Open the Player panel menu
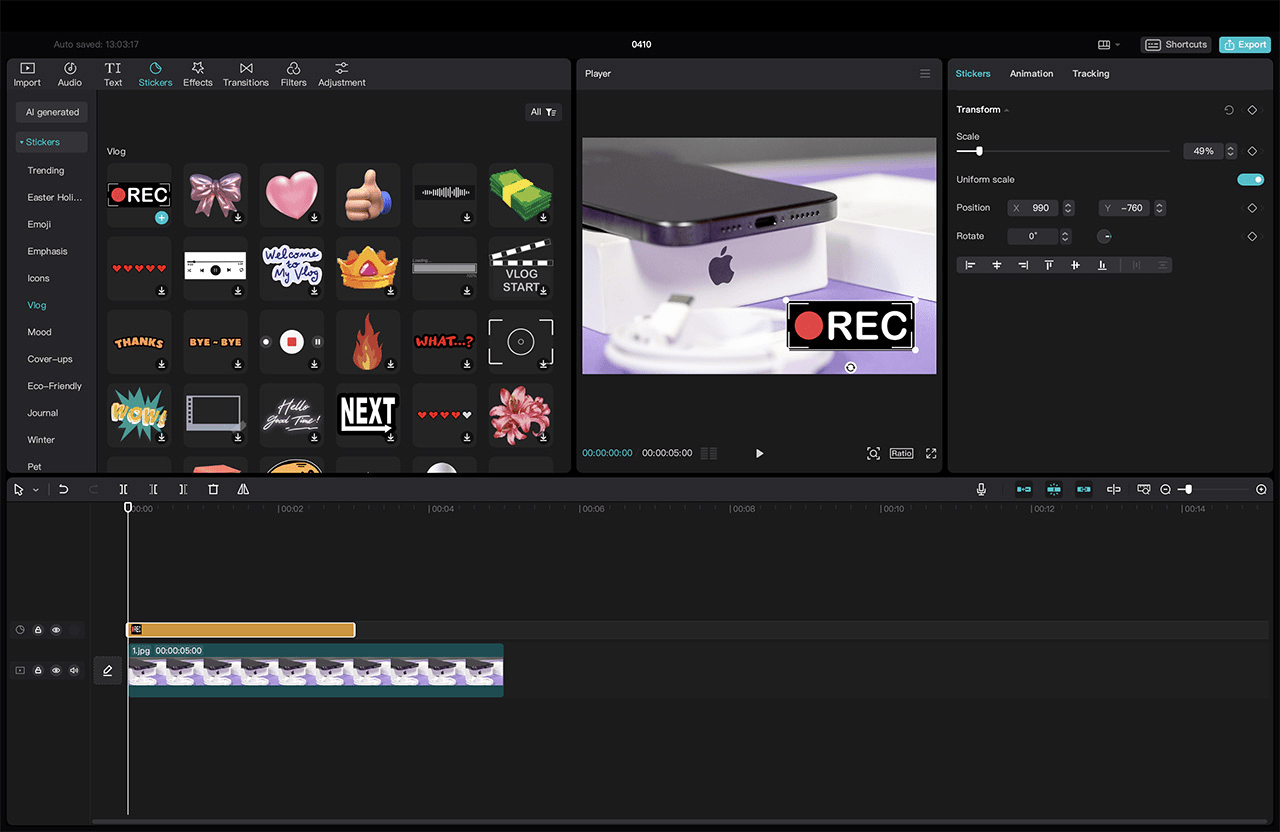The image size is (1280, 832). coord(925,74)
